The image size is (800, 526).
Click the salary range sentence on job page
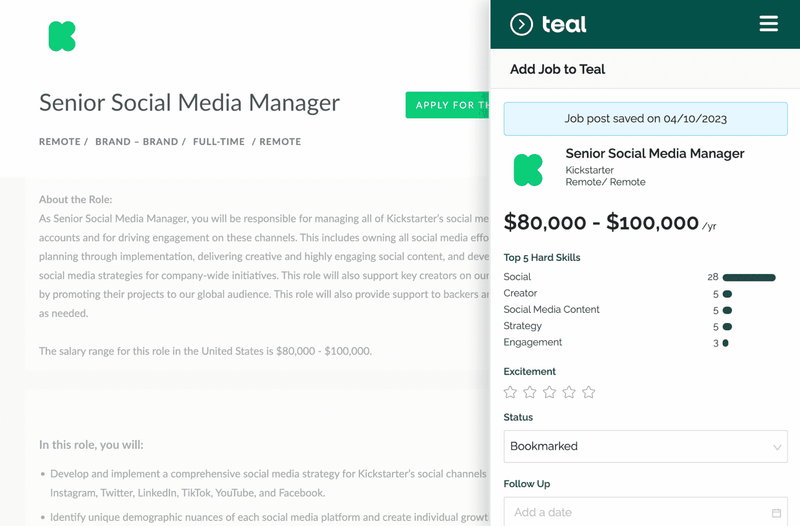coord(205,351)
